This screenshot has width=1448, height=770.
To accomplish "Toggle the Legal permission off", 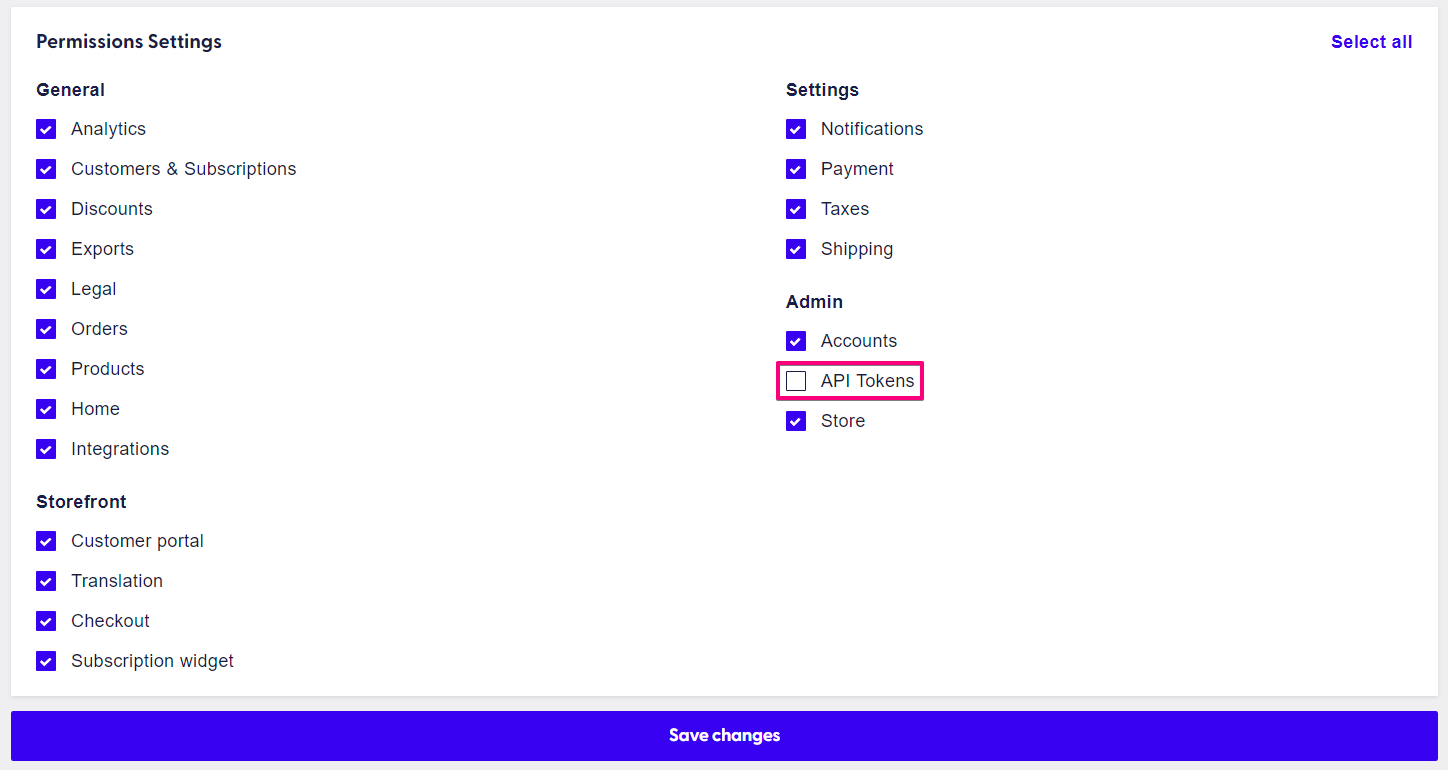I will [46, 288].
